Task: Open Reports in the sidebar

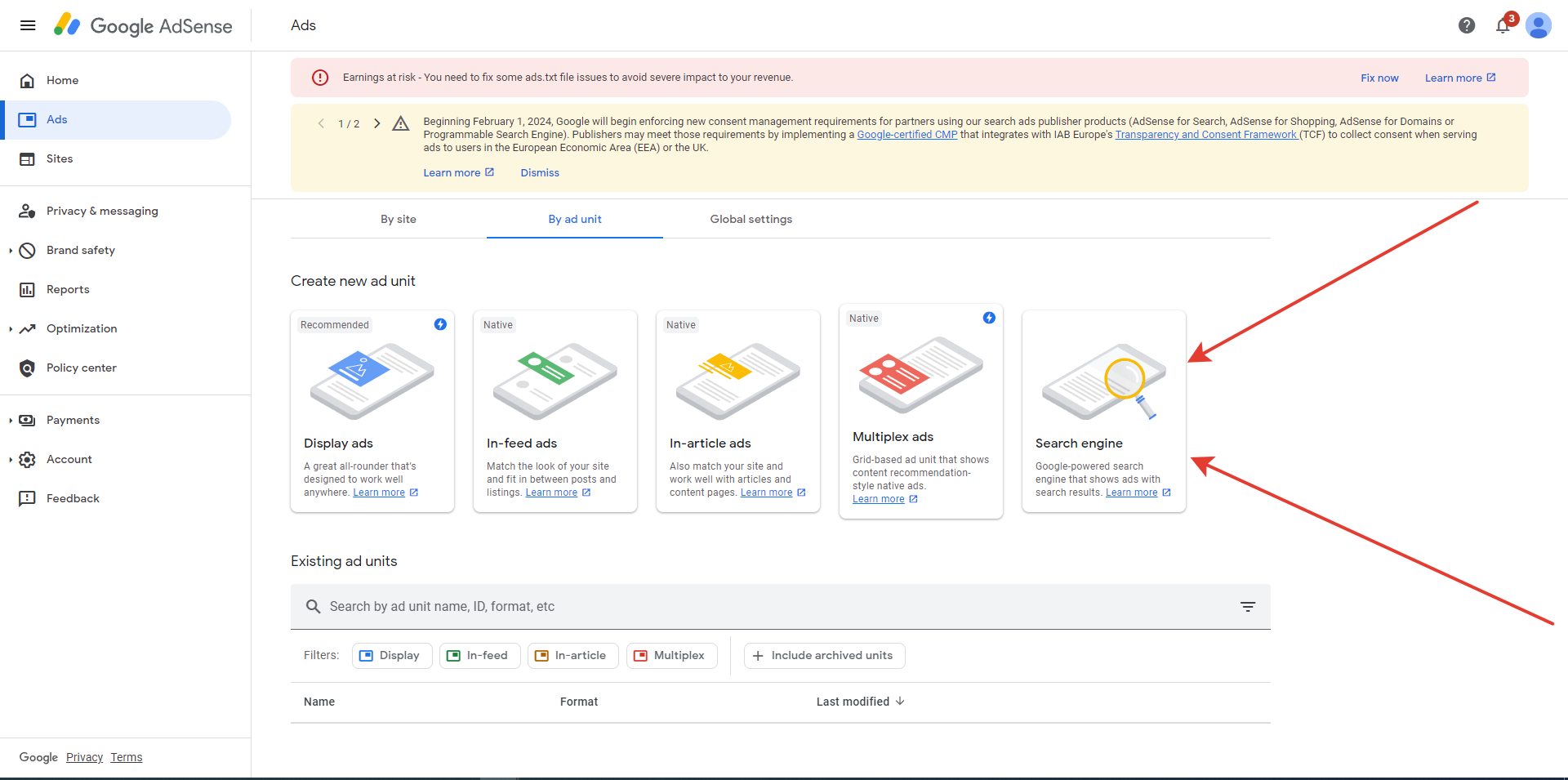Action: click(x=115, y=289)
